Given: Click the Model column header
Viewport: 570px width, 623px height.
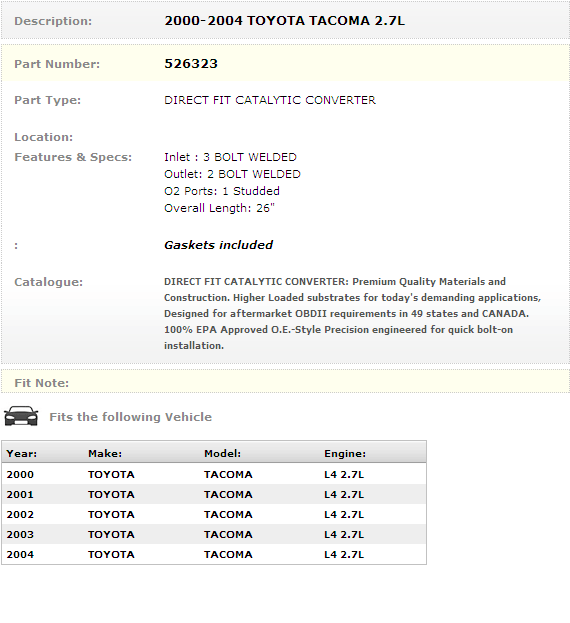Looking at the screenshot, I should point(222,453).
